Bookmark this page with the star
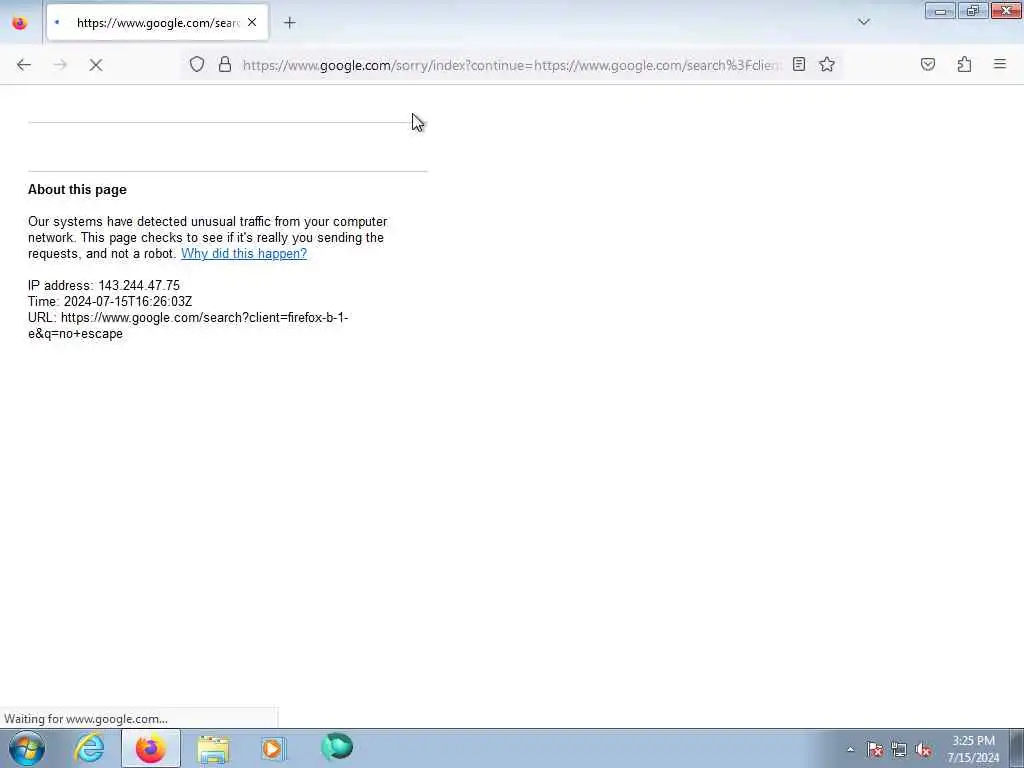 (x=827, y=64)
